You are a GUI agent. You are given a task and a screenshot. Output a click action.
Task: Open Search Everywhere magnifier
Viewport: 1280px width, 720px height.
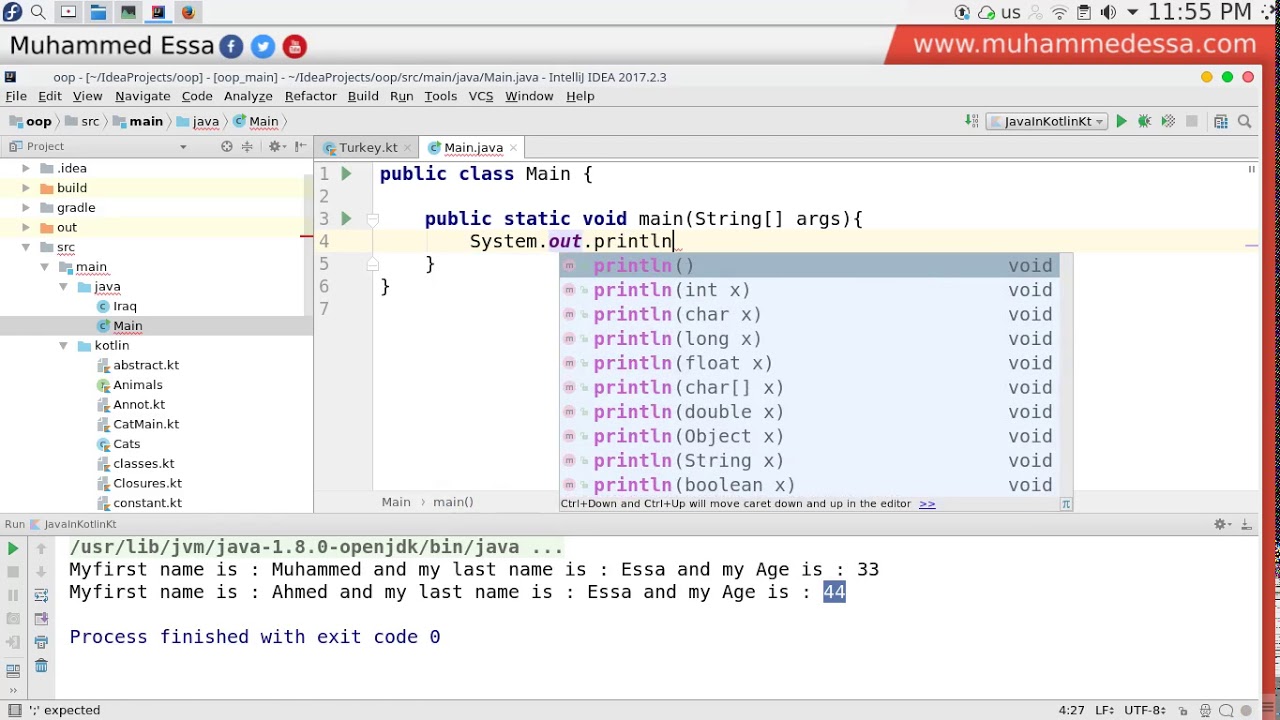[1245, 121]
